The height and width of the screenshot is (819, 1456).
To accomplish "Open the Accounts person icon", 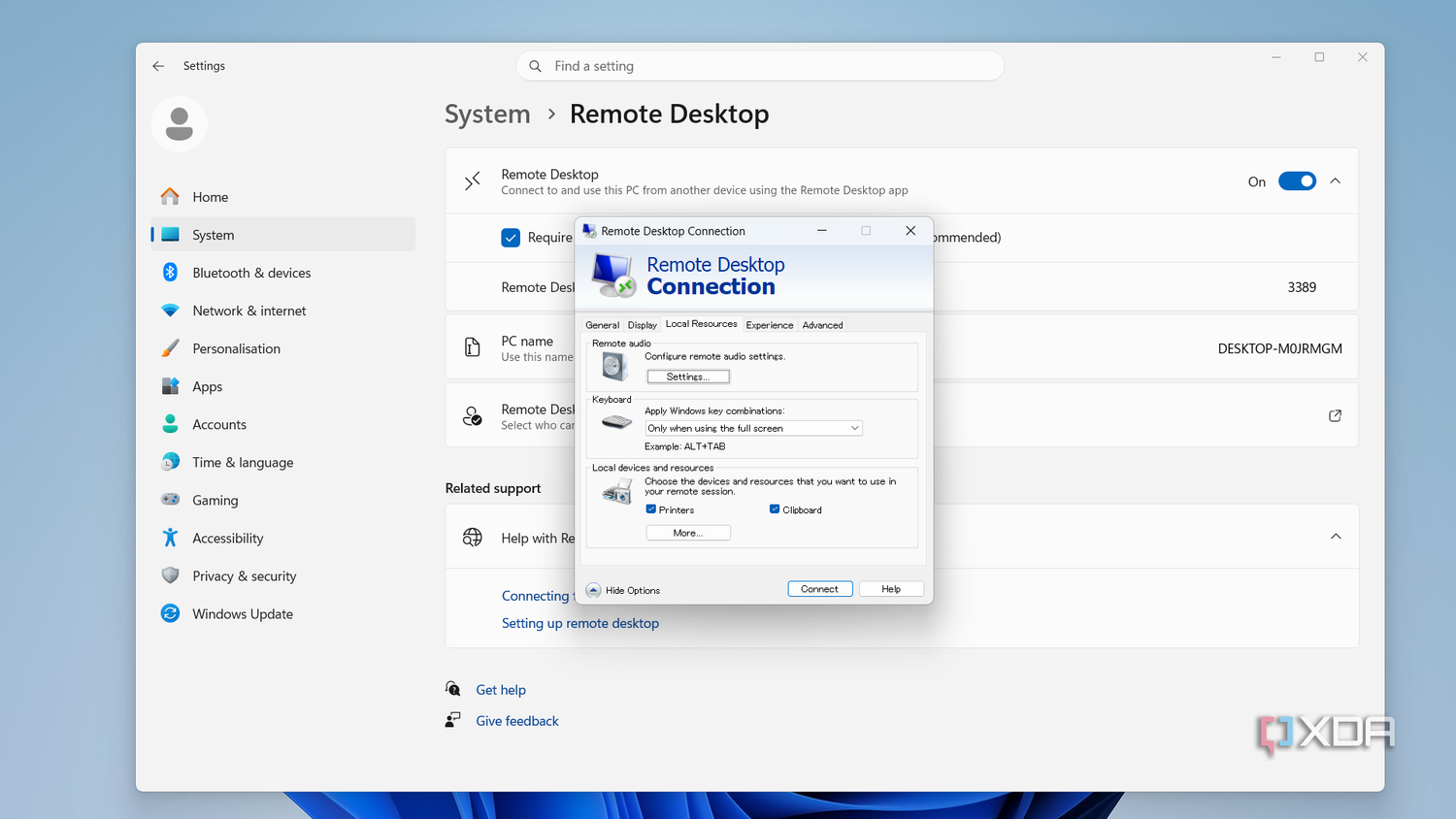I will 170,424.
